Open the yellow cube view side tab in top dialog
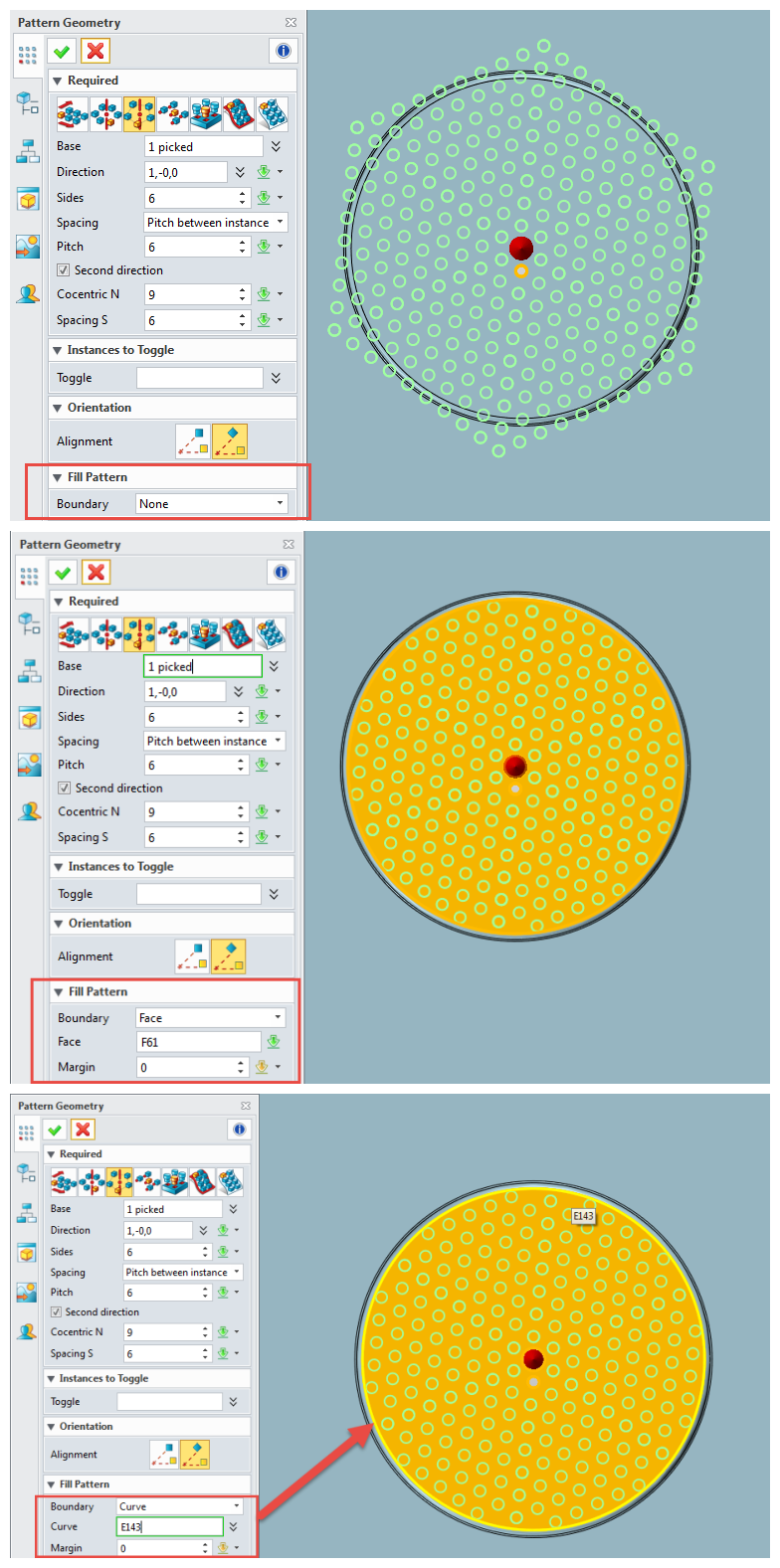 (x=28, y=199)
